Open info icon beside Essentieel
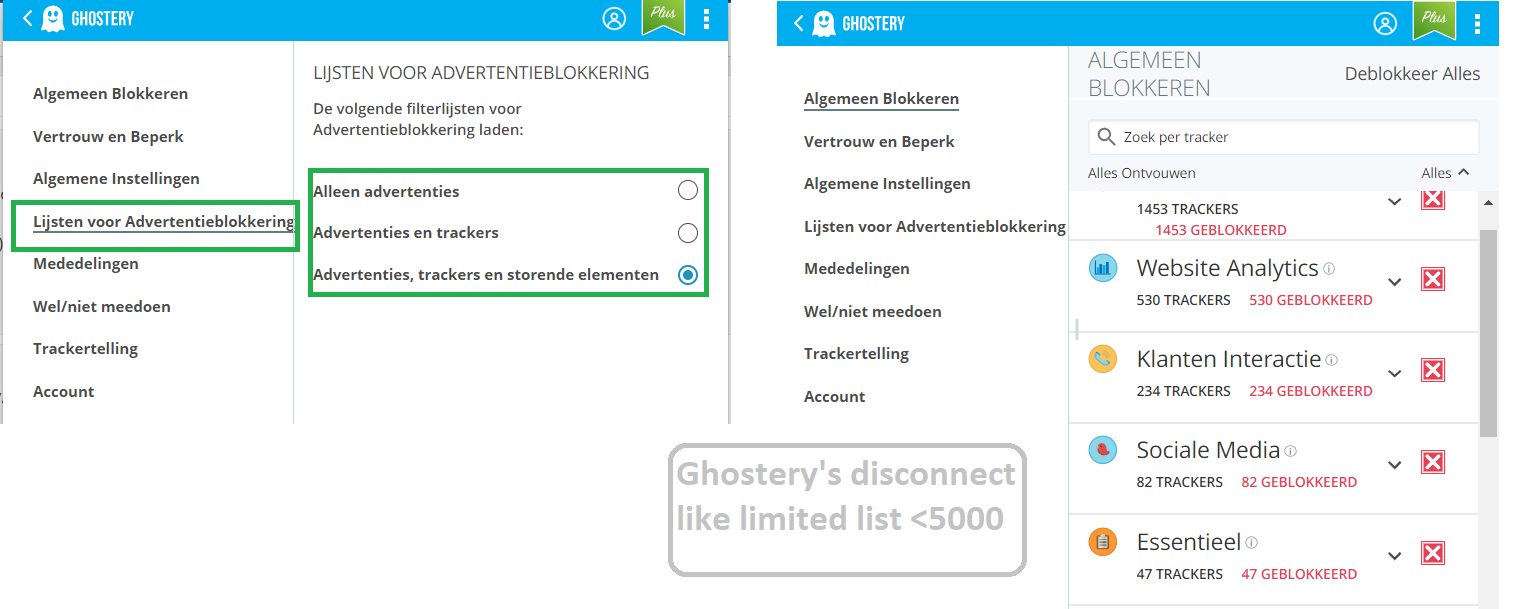Screen dimensions: 1518x609 [x=1251, y=544]
